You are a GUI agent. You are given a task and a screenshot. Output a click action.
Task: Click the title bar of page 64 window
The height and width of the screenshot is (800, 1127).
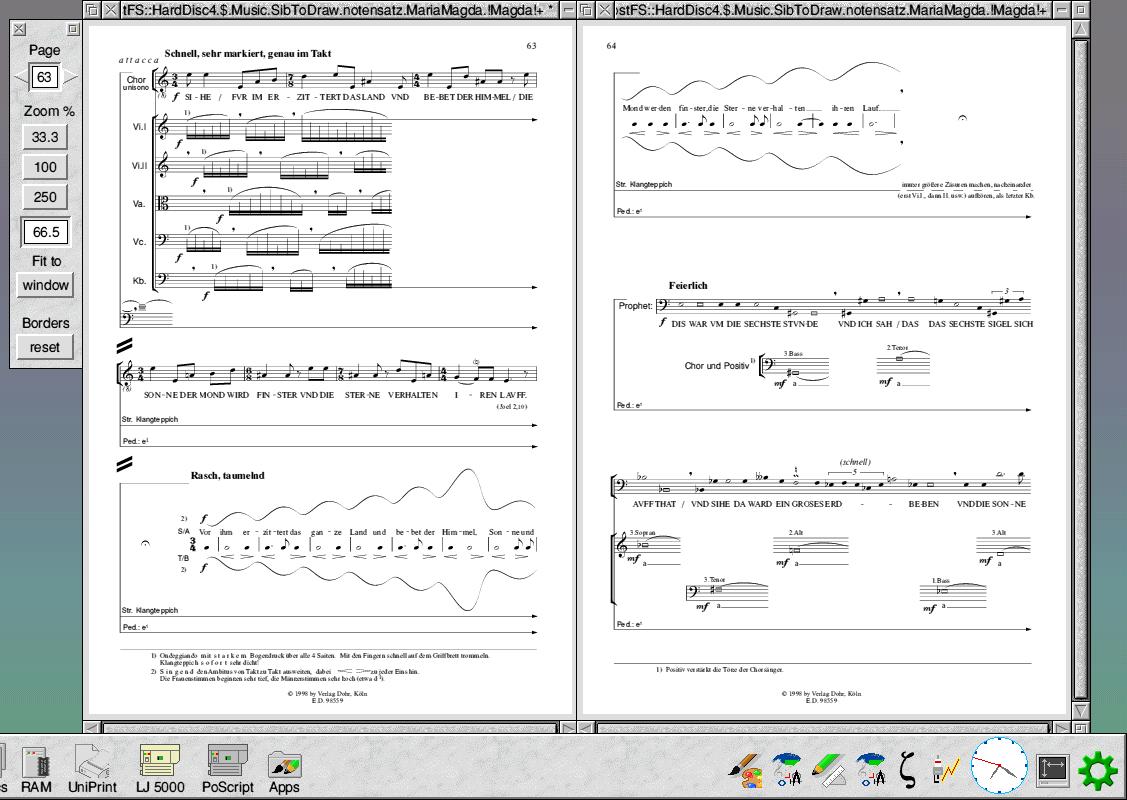pyautogui.click(x=834, y=9)
